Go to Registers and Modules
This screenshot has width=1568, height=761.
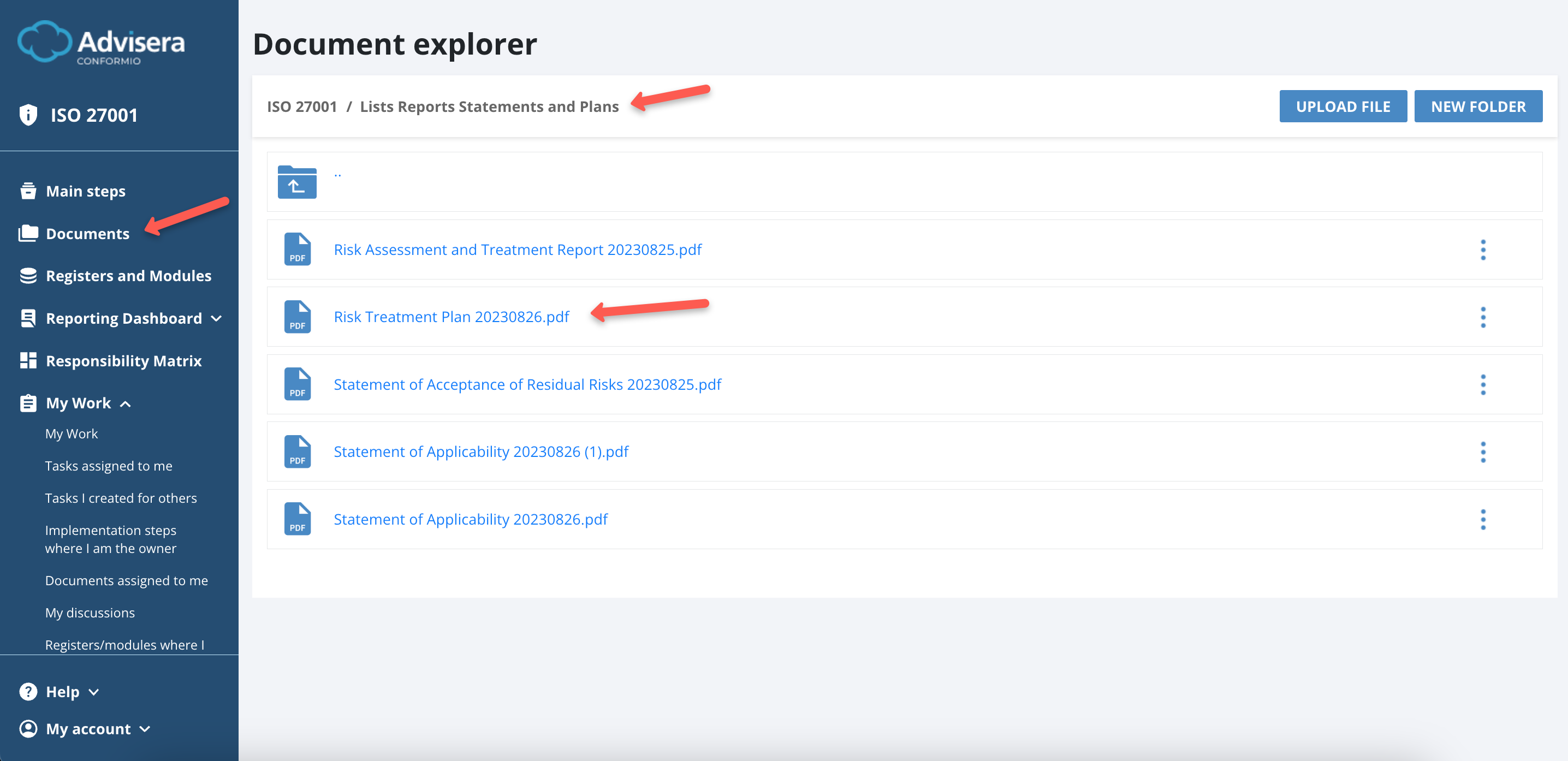(128, 276)
